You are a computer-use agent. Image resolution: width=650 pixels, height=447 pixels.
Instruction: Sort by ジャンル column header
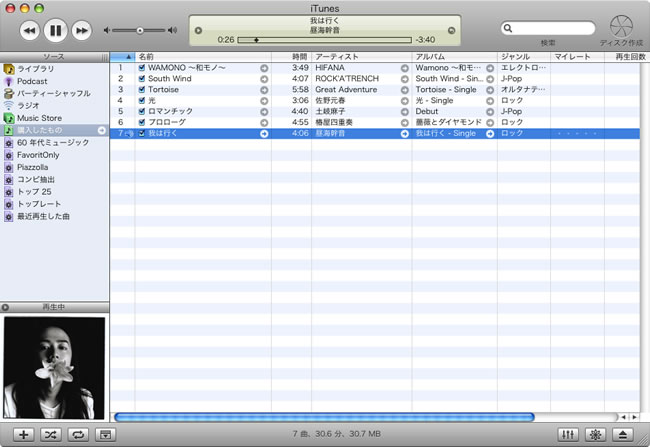[x=524, y=57]
